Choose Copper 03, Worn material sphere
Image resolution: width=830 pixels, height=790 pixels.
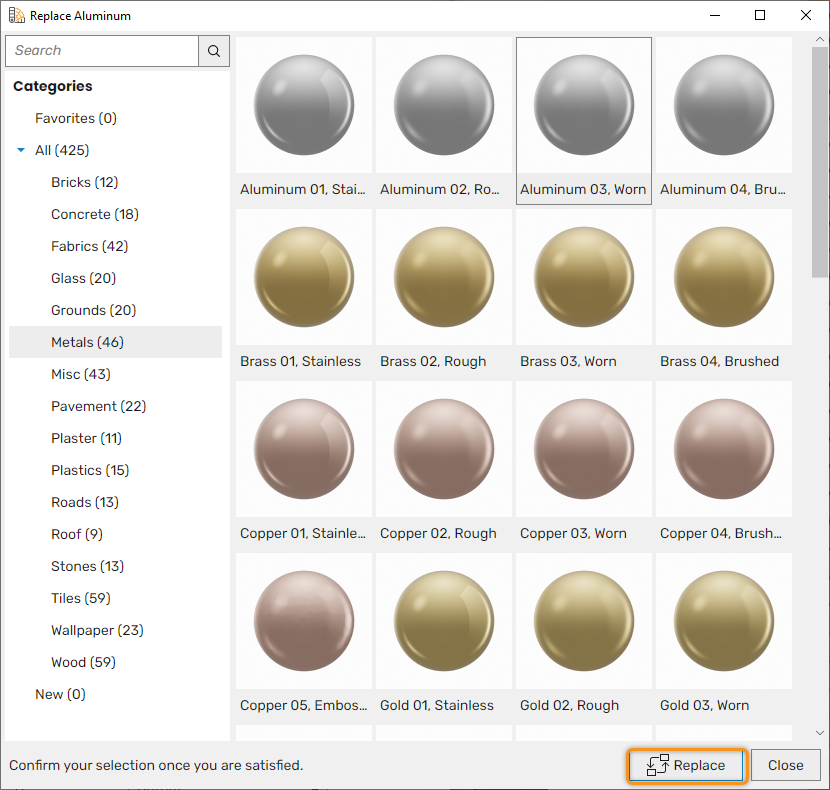[584, 449]
